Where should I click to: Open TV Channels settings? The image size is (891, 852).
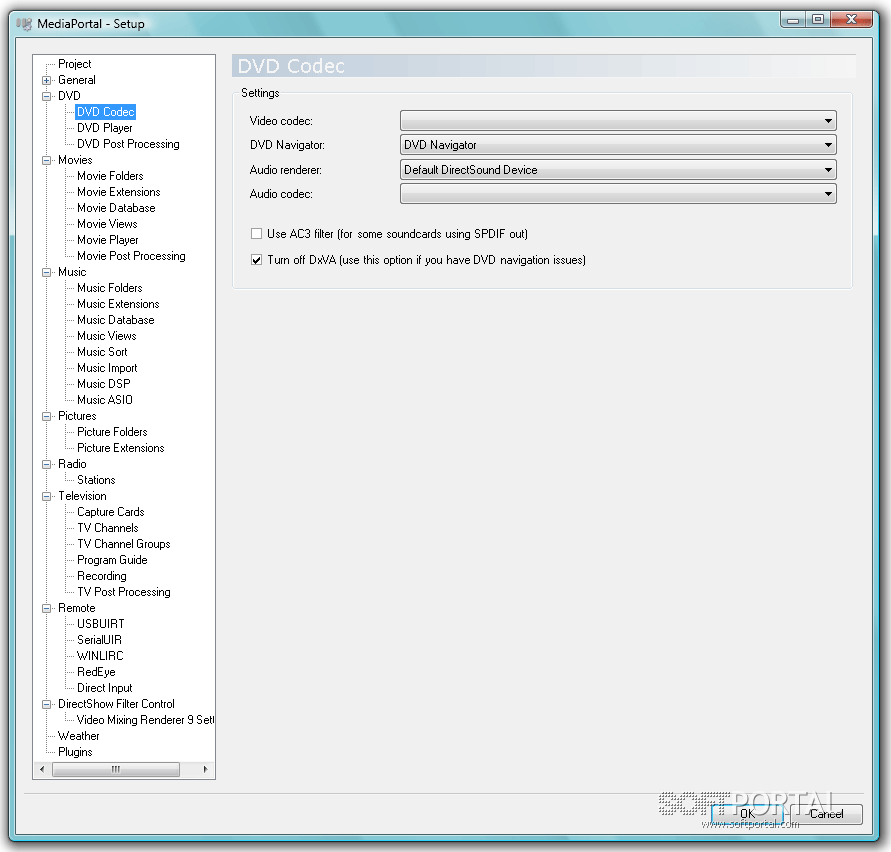107,528
